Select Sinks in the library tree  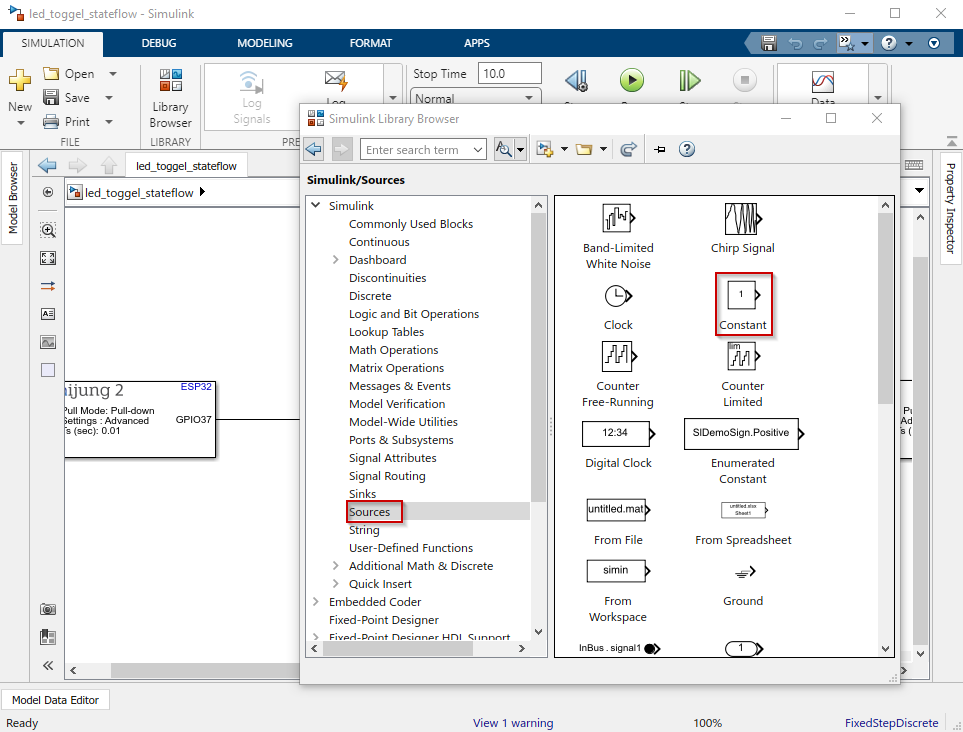(x=363, y=494)
